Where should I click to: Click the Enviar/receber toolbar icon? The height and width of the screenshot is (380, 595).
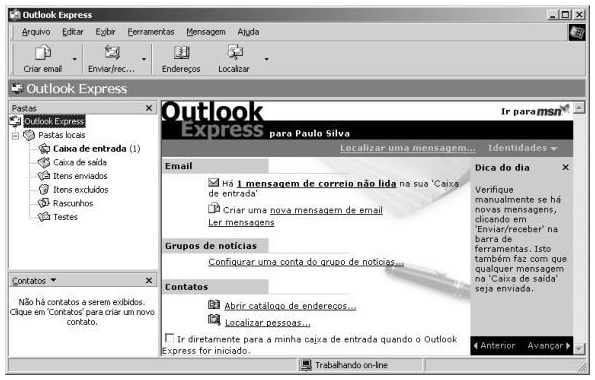112,52
